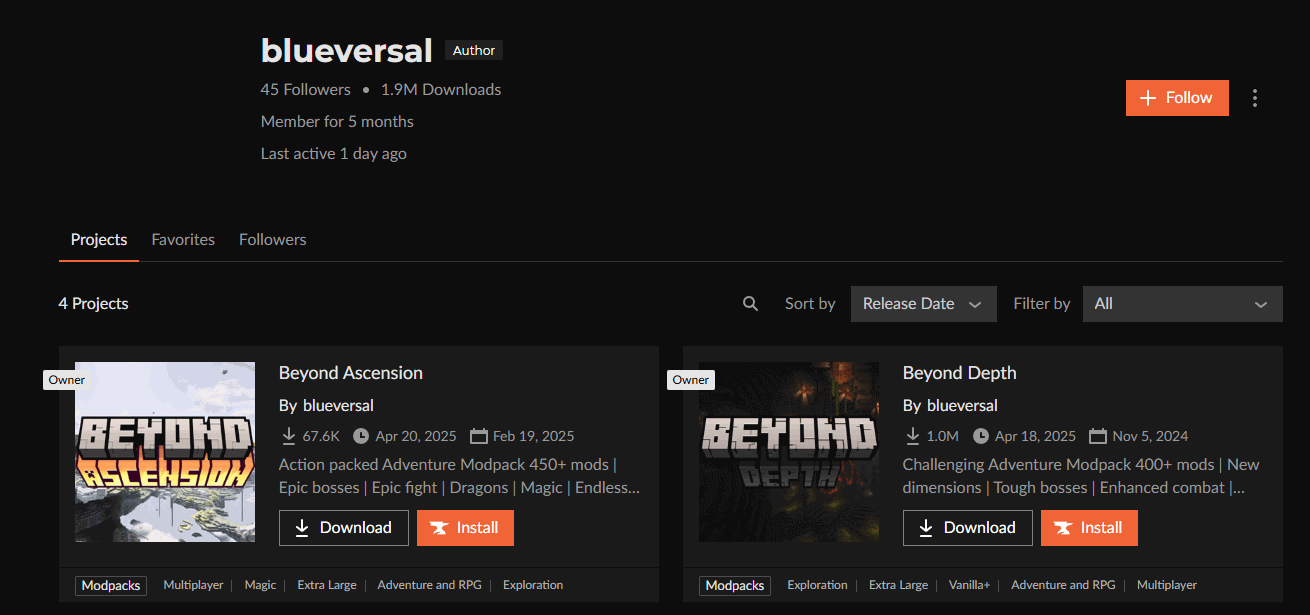Click the clock icon beside Apr 20, 2025
Screen dimensions: 1310x615
pos(361,436)
